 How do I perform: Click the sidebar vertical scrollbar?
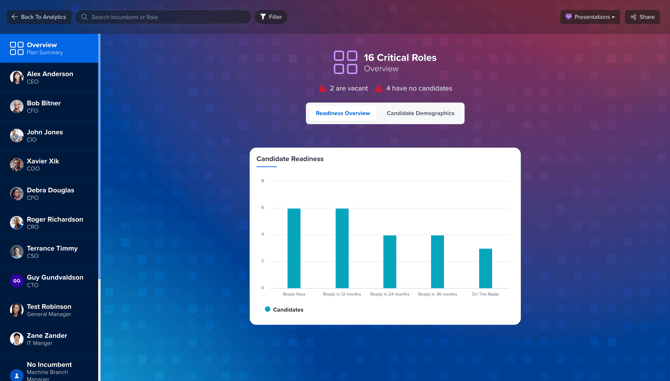tap(100, 156)
